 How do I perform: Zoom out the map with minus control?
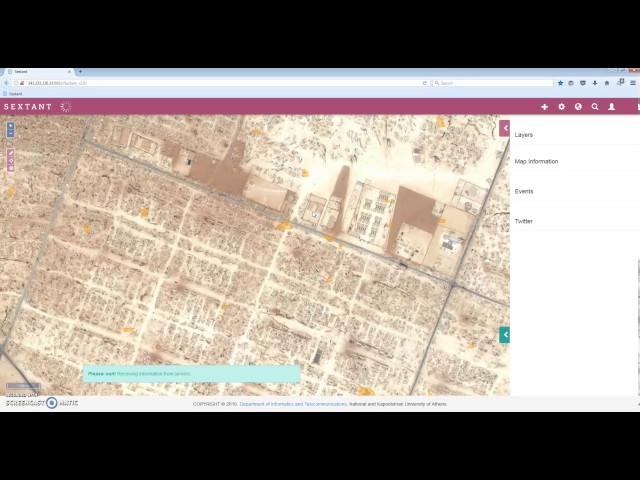tap(11, 133)
